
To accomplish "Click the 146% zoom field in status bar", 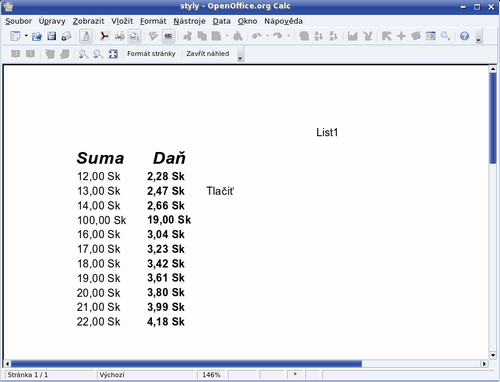I will coord(211,375).
